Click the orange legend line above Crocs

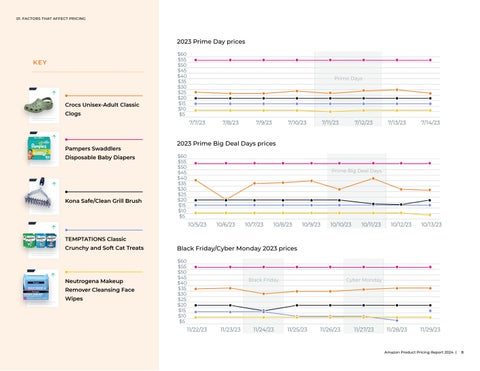click(104, 96)
